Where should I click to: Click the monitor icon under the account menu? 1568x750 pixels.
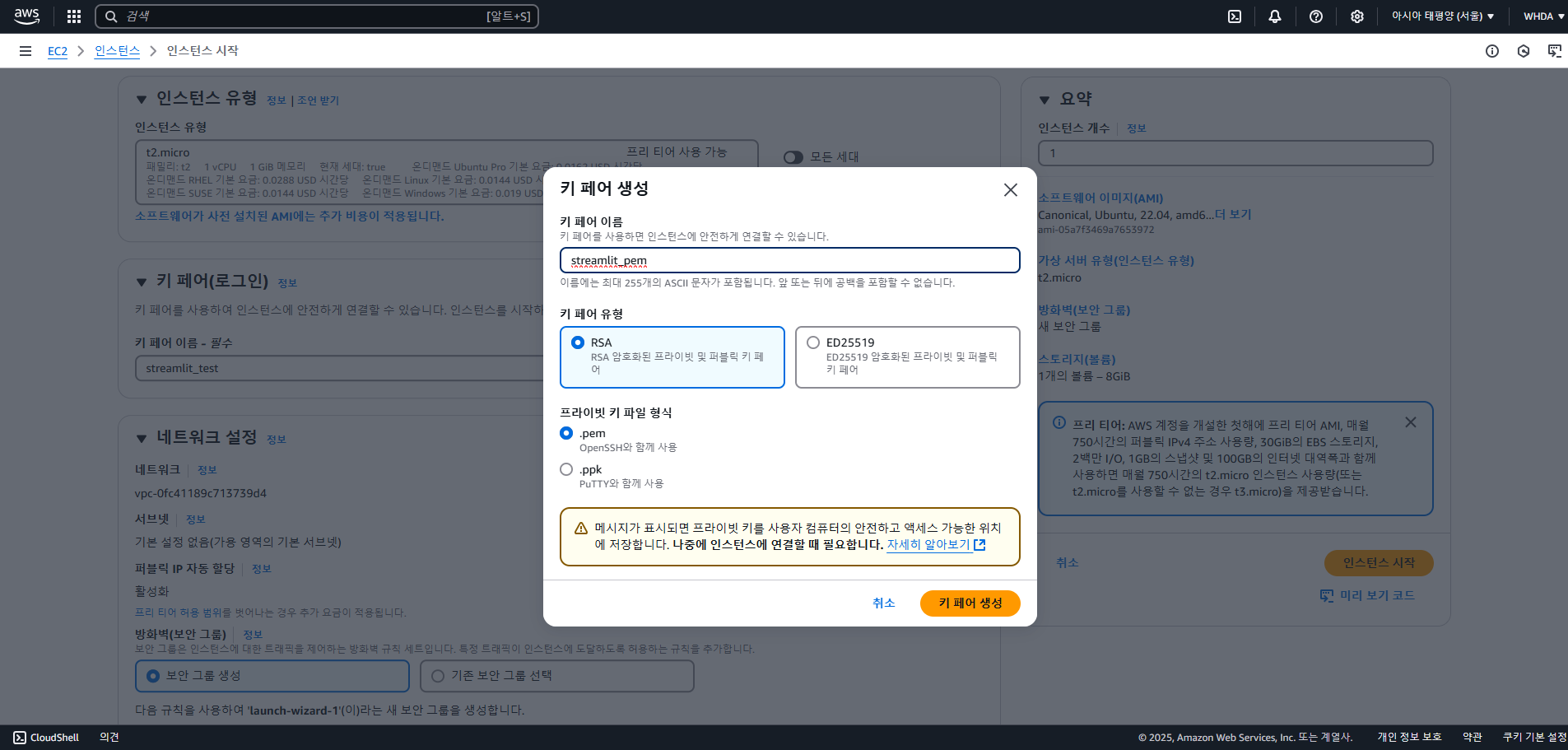click(x=1555, y=51)
